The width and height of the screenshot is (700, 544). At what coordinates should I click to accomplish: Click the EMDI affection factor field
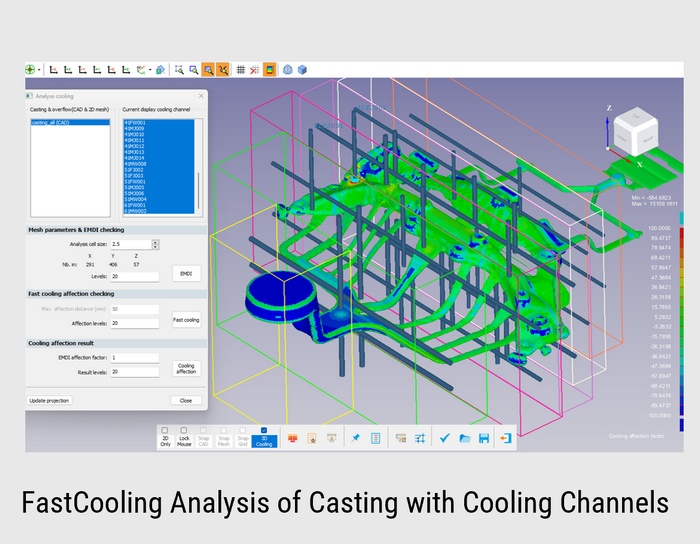[135, 358]
